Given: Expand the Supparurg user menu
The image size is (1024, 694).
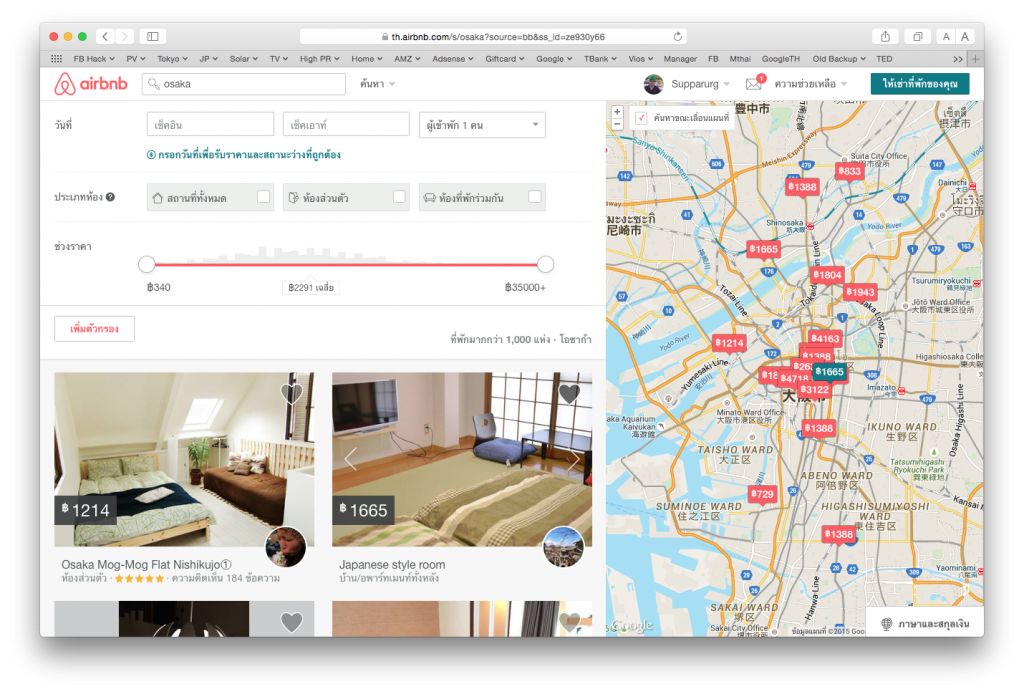Looking at the screenshot, I should (x=688, y=84).
